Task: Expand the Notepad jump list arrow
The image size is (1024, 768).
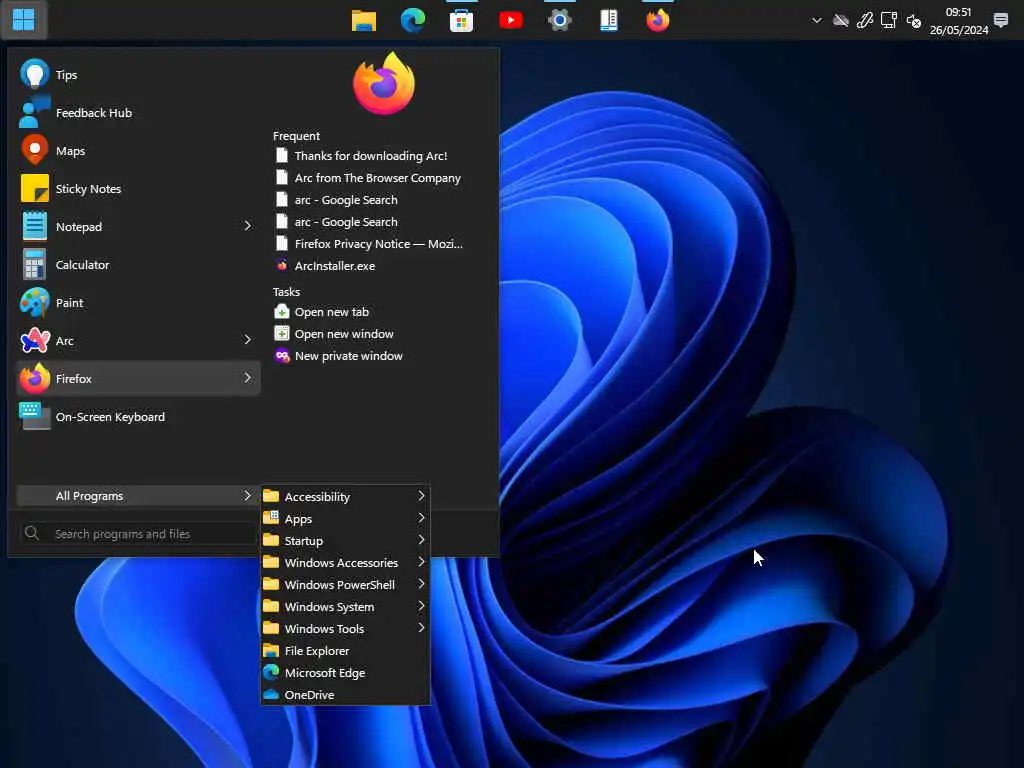Action: [248, 226]
